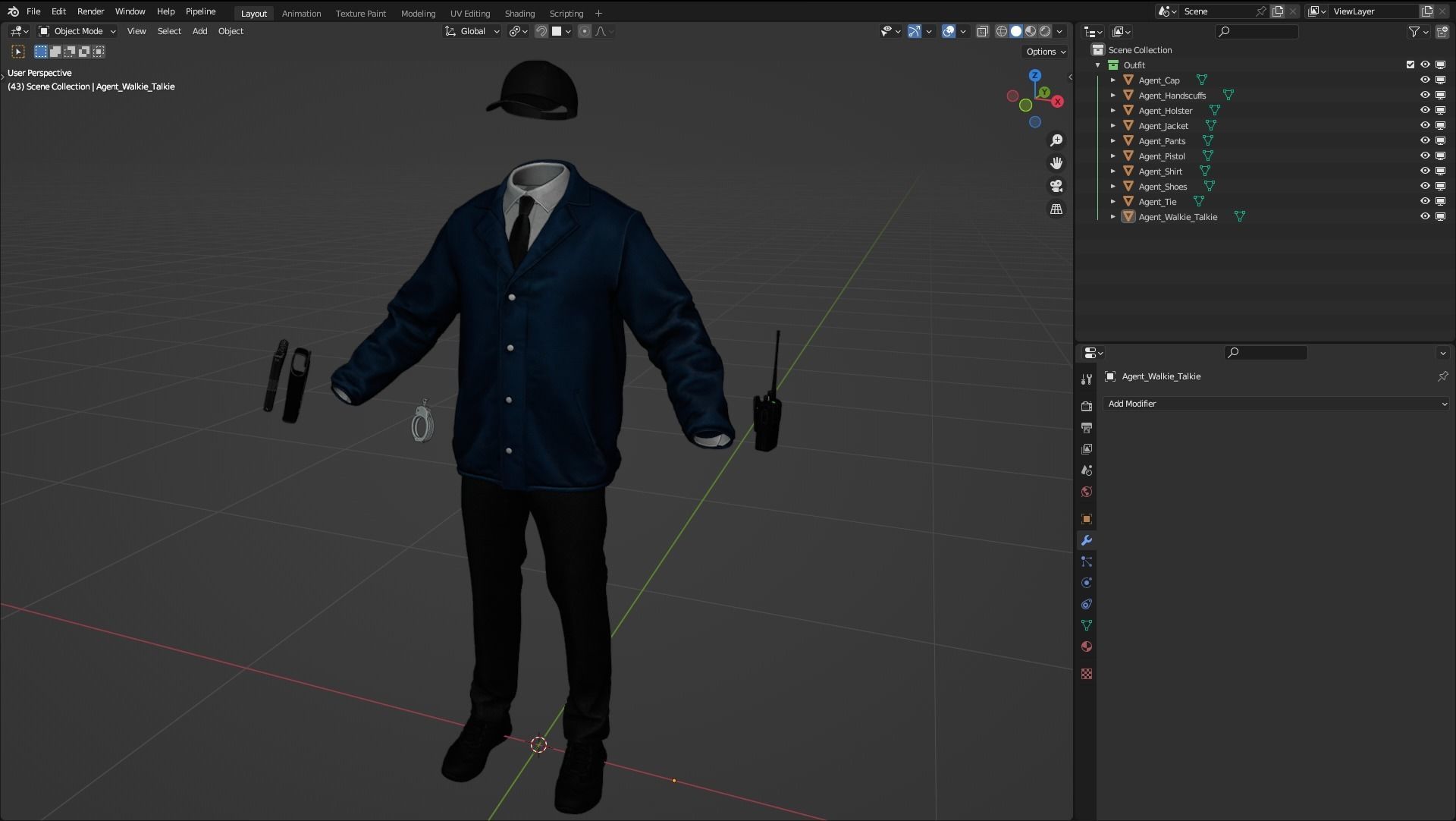Toggle viewport gizmos button
This screenshot has height=821, width=1456.
tap(915, 31)
